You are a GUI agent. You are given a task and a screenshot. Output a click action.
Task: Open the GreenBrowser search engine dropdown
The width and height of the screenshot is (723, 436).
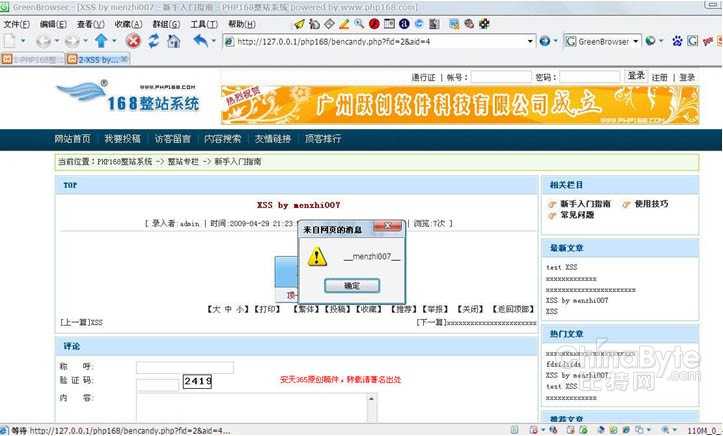pyautogui.click(x=636, y=41)
